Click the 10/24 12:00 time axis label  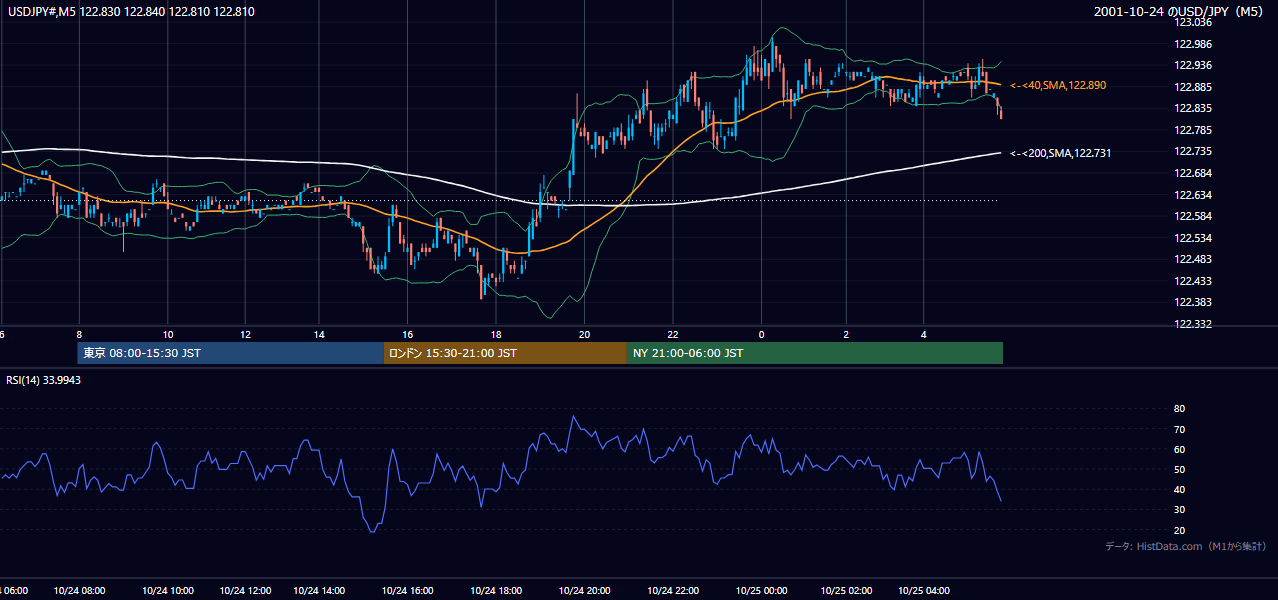[x=246, y=591]
